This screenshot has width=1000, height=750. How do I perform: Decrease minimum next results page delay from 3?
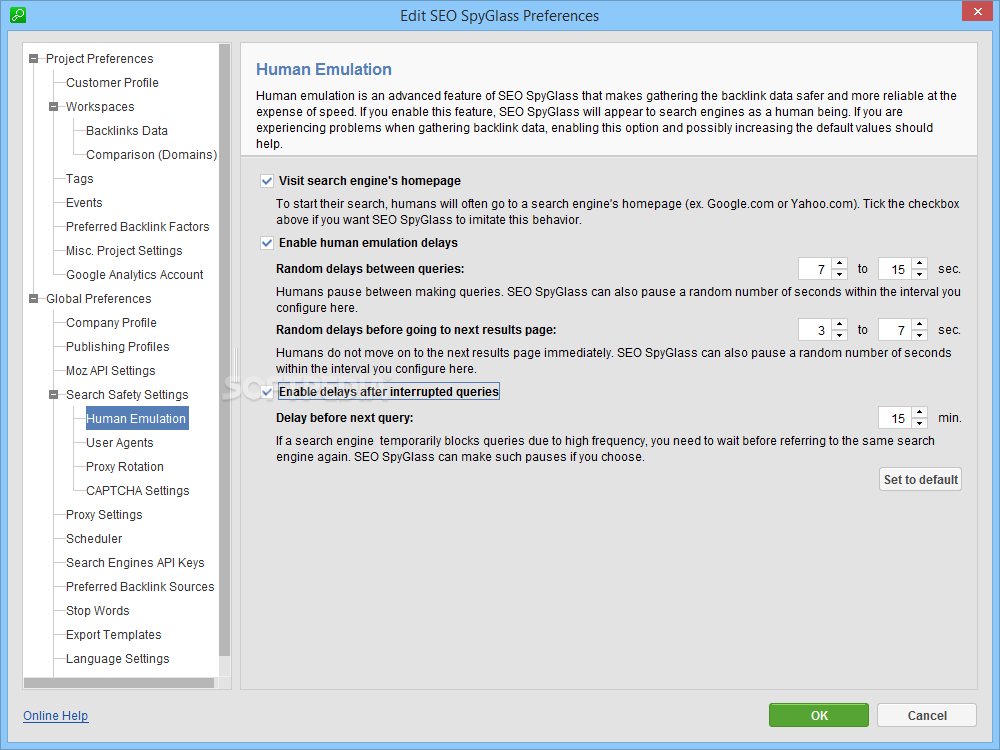pos(839,335)
